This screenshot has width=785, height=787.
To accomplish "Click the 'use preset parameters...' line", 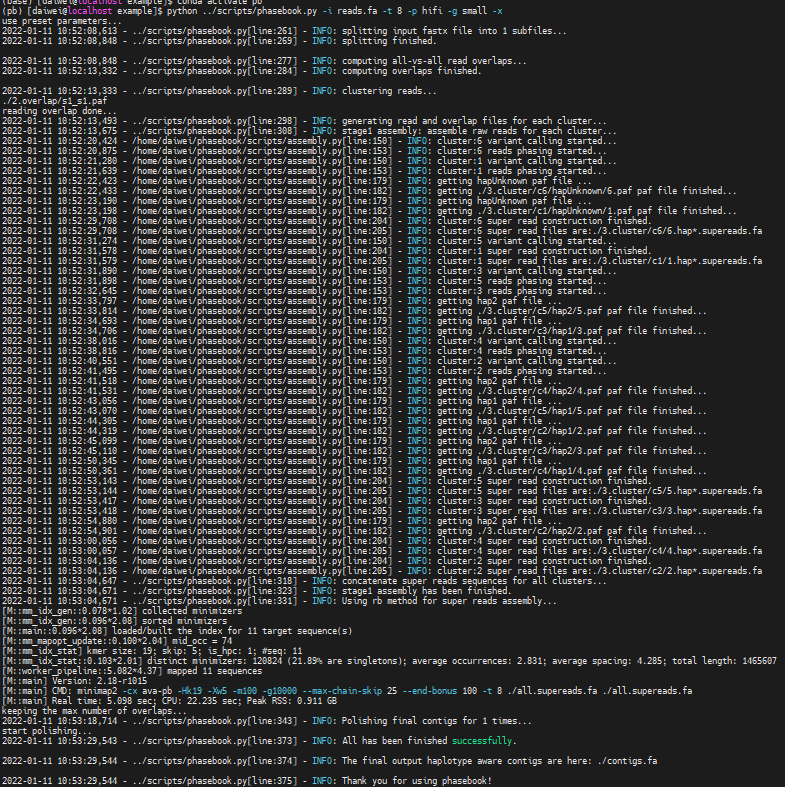I will 62,21.
